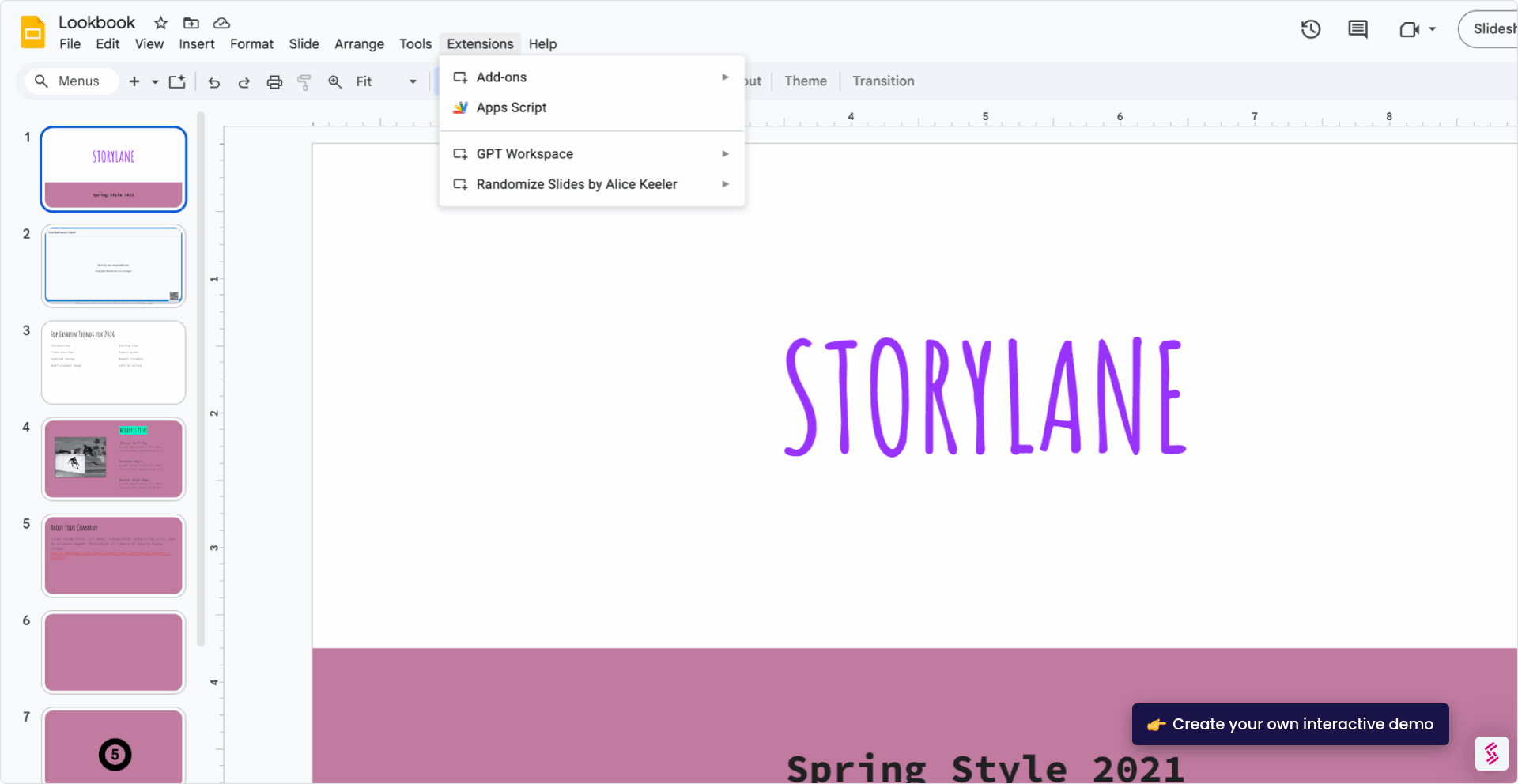Select the blank slide 6 thumbnail
This screenshot has height=784, width=1518.
click(114, 652)
